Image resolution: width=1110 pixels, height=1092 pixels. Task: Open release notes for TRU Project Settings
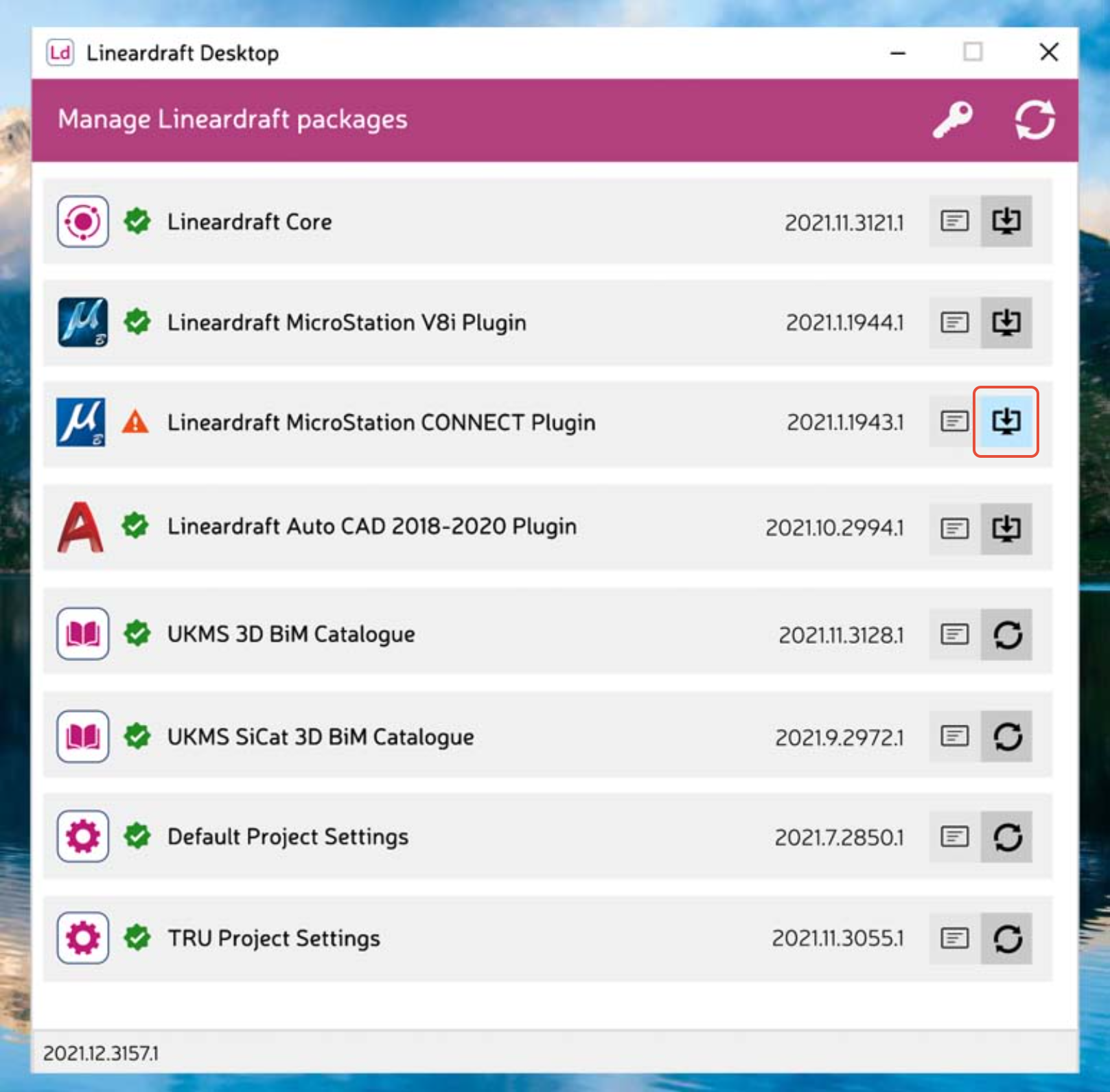point(955,938)
